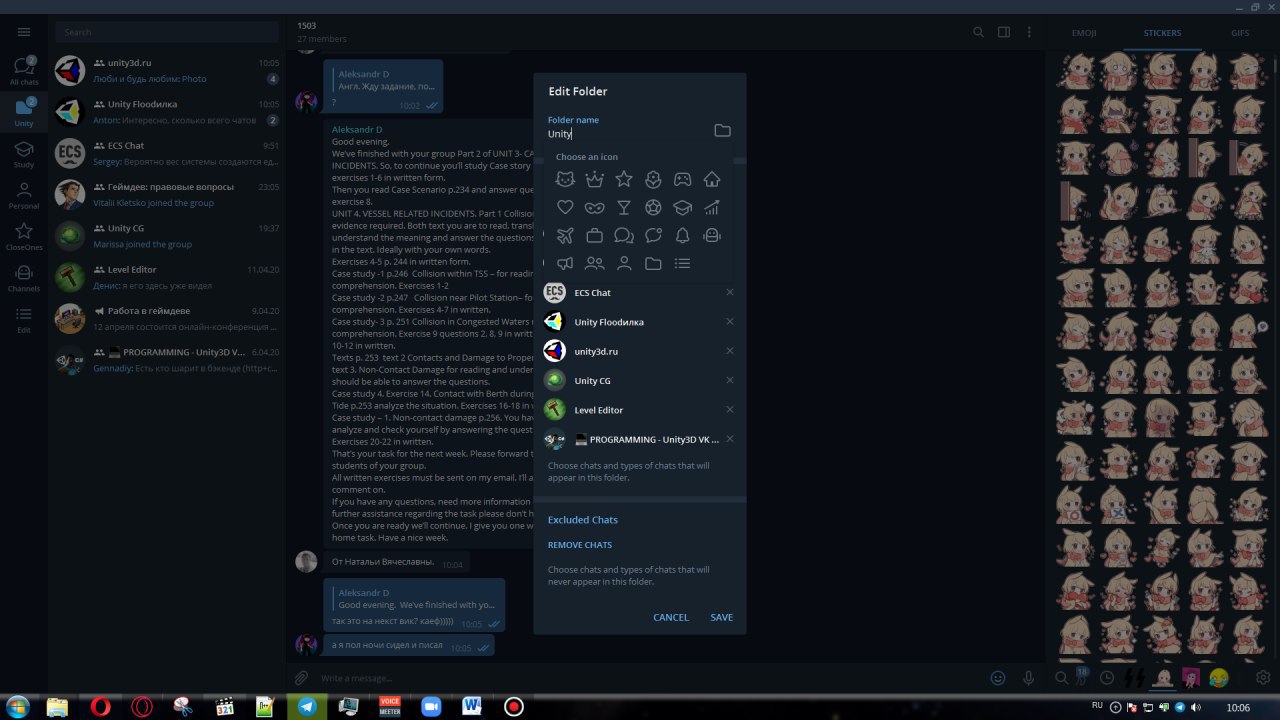Search stickers with magnifier icon
The width and height of the screenshot is (1280, 720).
(1062, 678)
